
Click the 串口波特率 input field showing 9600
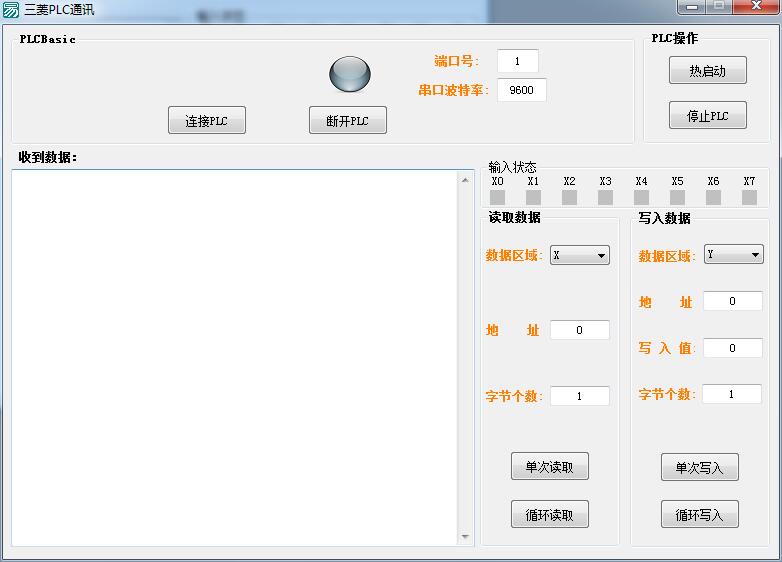click(x=522, y=90)
